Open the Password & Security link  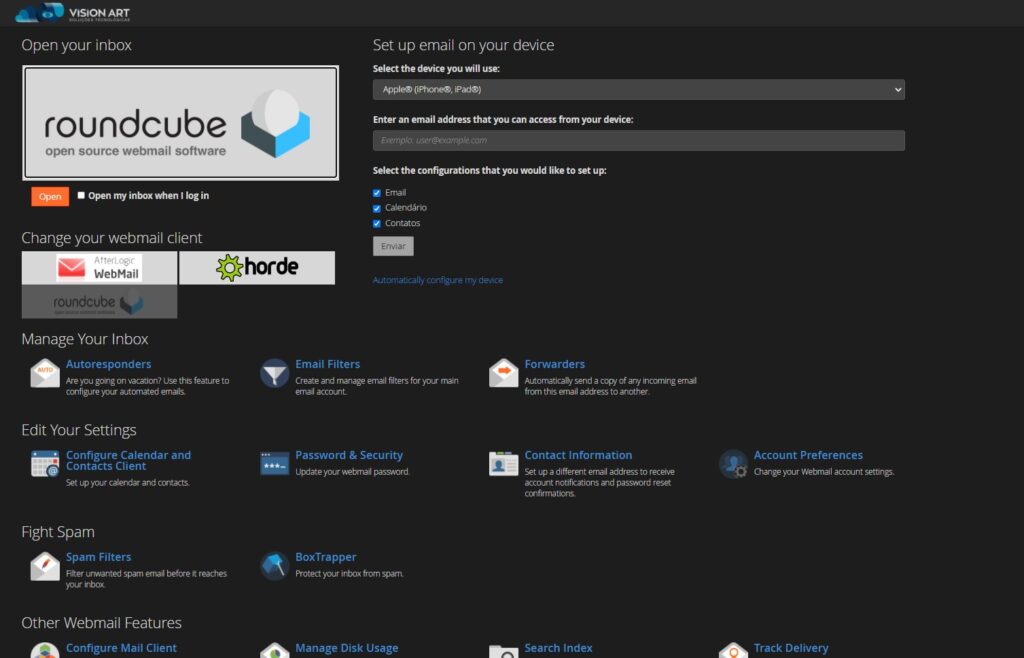(349, 455)
